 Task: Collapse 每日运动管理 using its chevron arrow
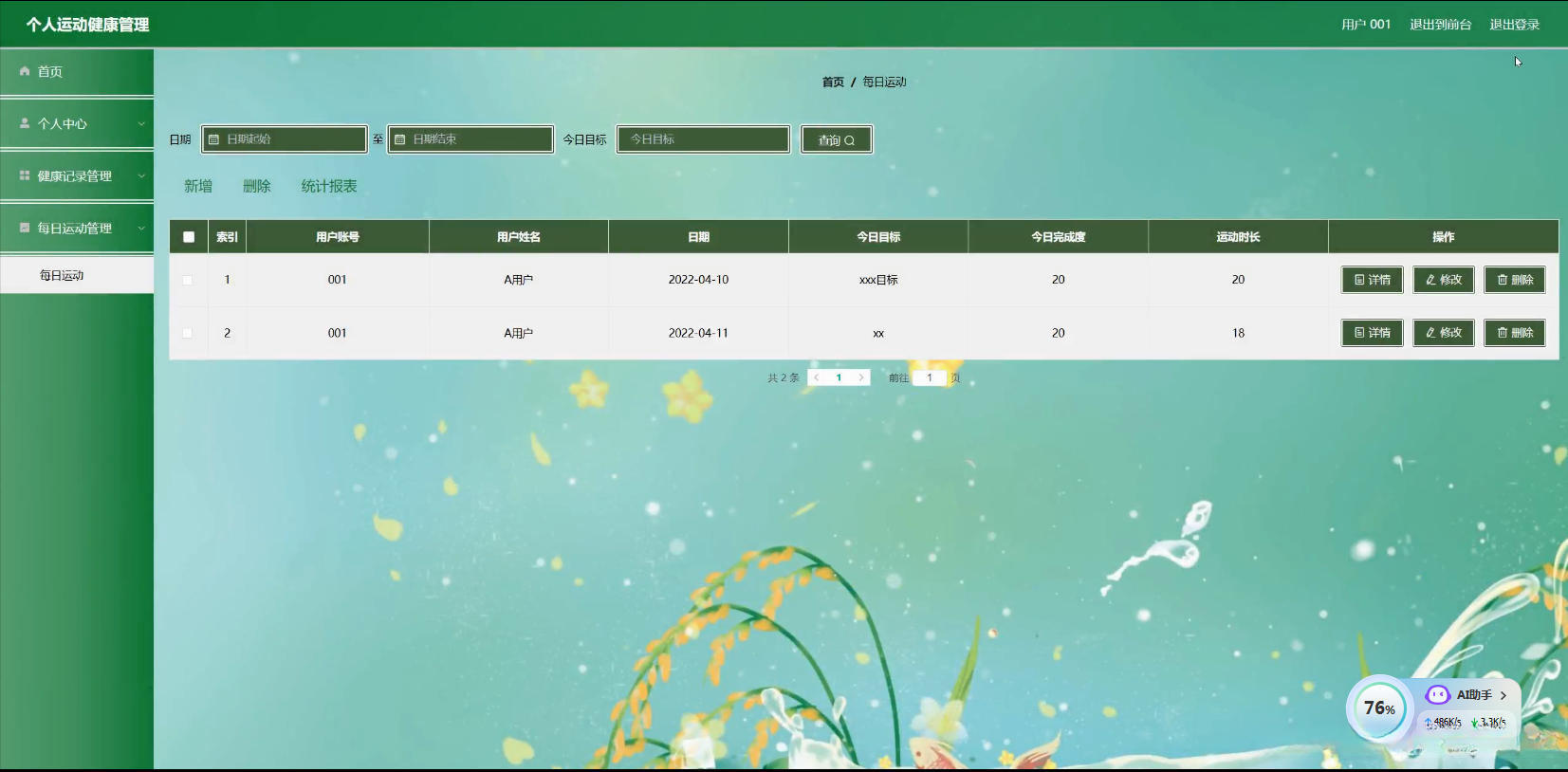(x=141, y=229)
